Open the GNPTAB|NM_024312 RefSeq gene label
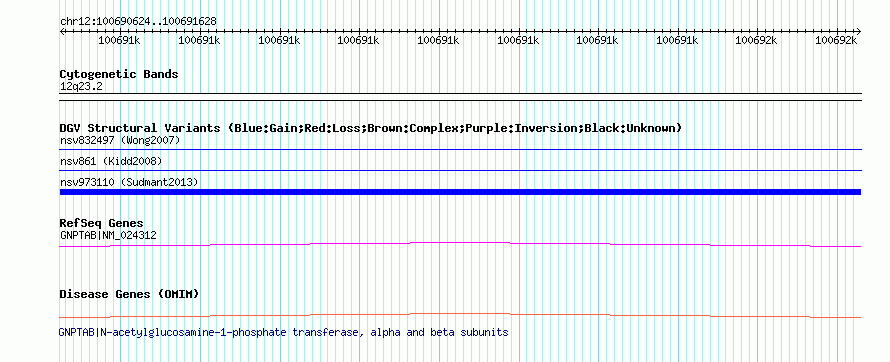The width and height of the screenshot is (890, 362). click(x=108, y=235)
